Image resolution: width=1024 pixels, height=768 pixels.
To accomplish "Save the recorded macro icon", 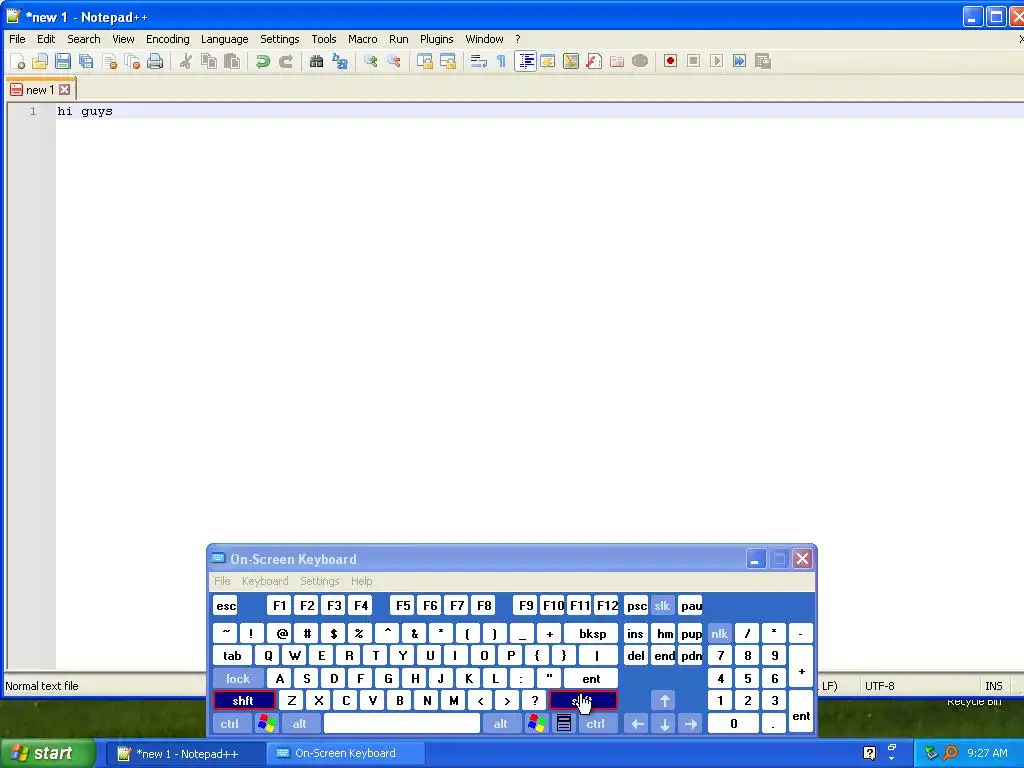I will [763, 61].
